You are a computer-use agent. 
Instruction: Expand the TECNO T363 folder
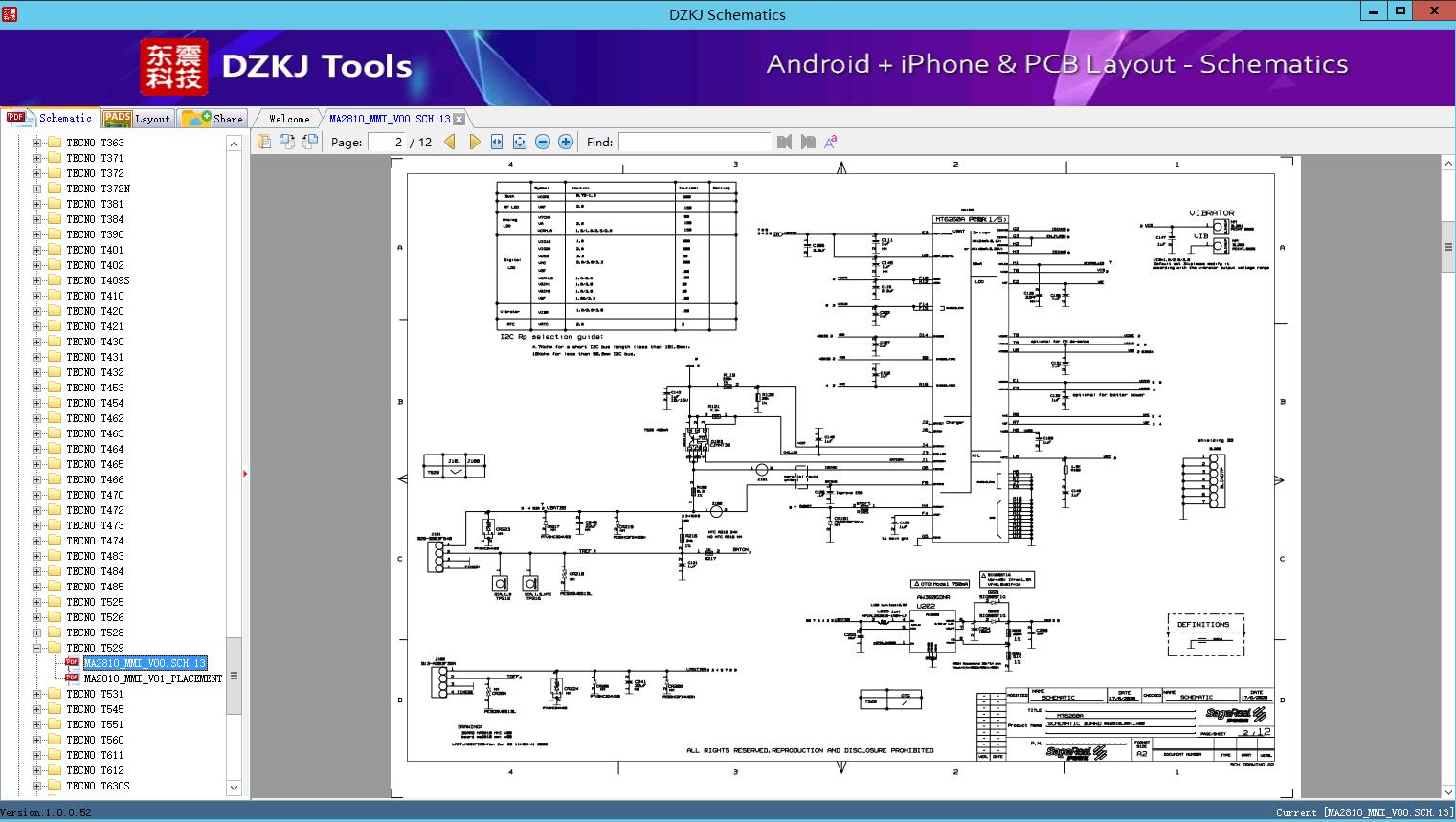click(37, 143)
